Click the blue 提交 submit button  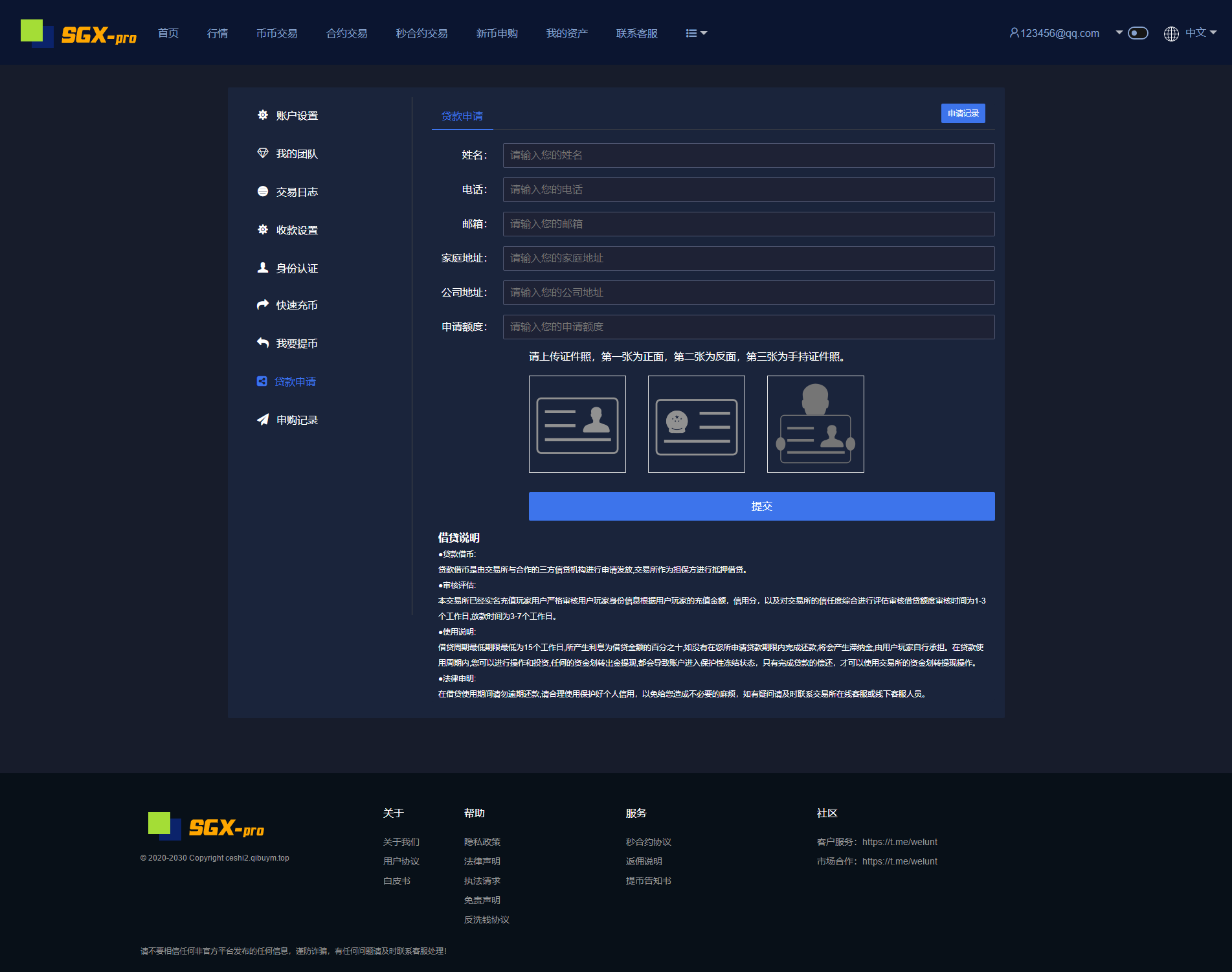pos(761,506)
